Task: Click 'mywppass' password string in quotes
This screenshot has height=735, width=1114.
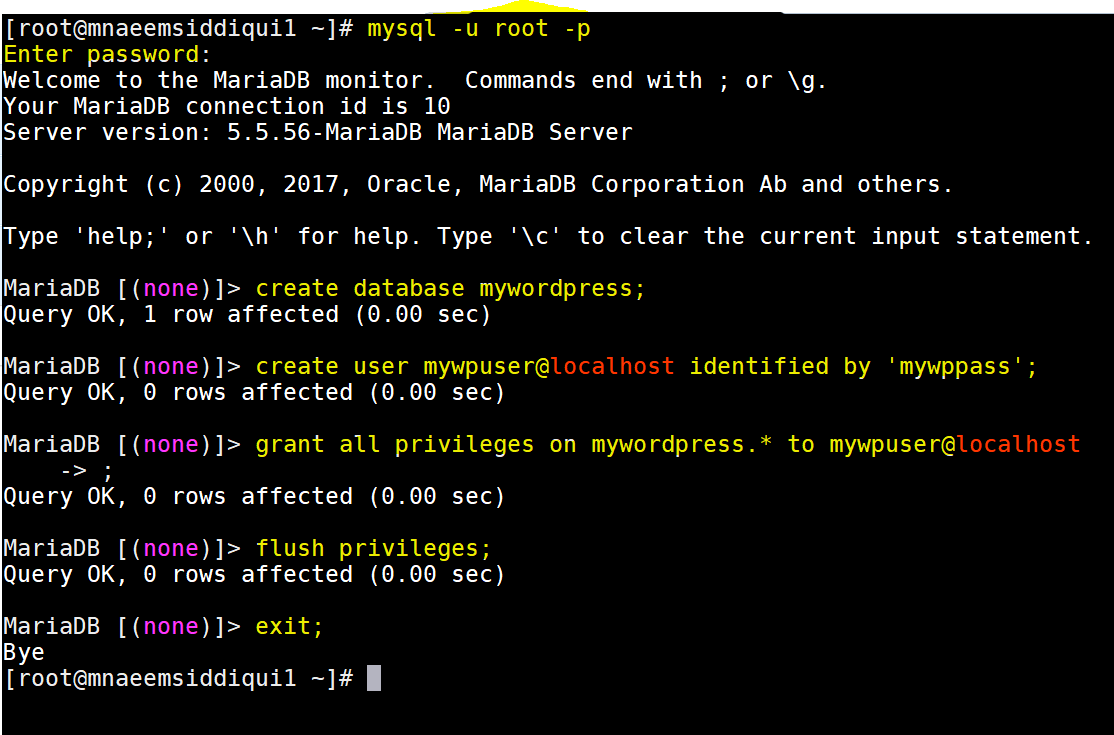Action: coord(955,366)
